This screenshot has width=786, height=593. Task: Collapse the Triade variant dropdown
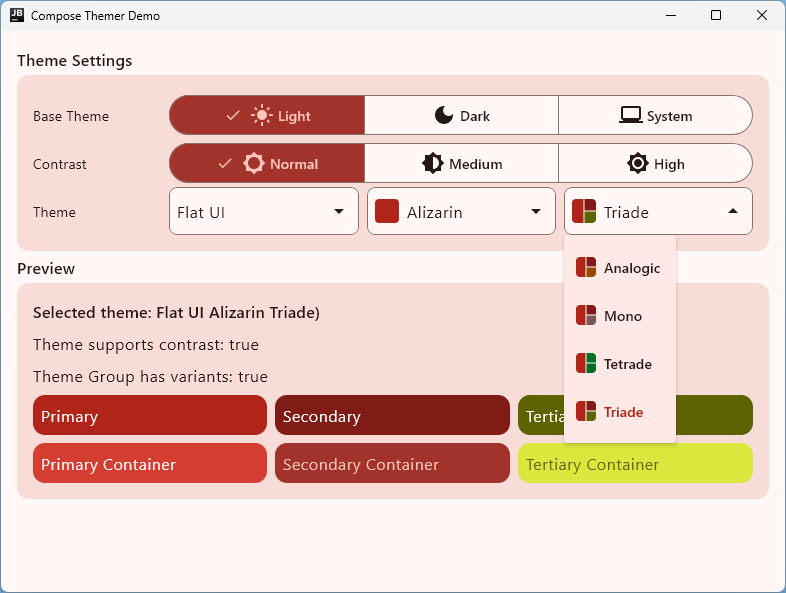click(x=658, y=212)
